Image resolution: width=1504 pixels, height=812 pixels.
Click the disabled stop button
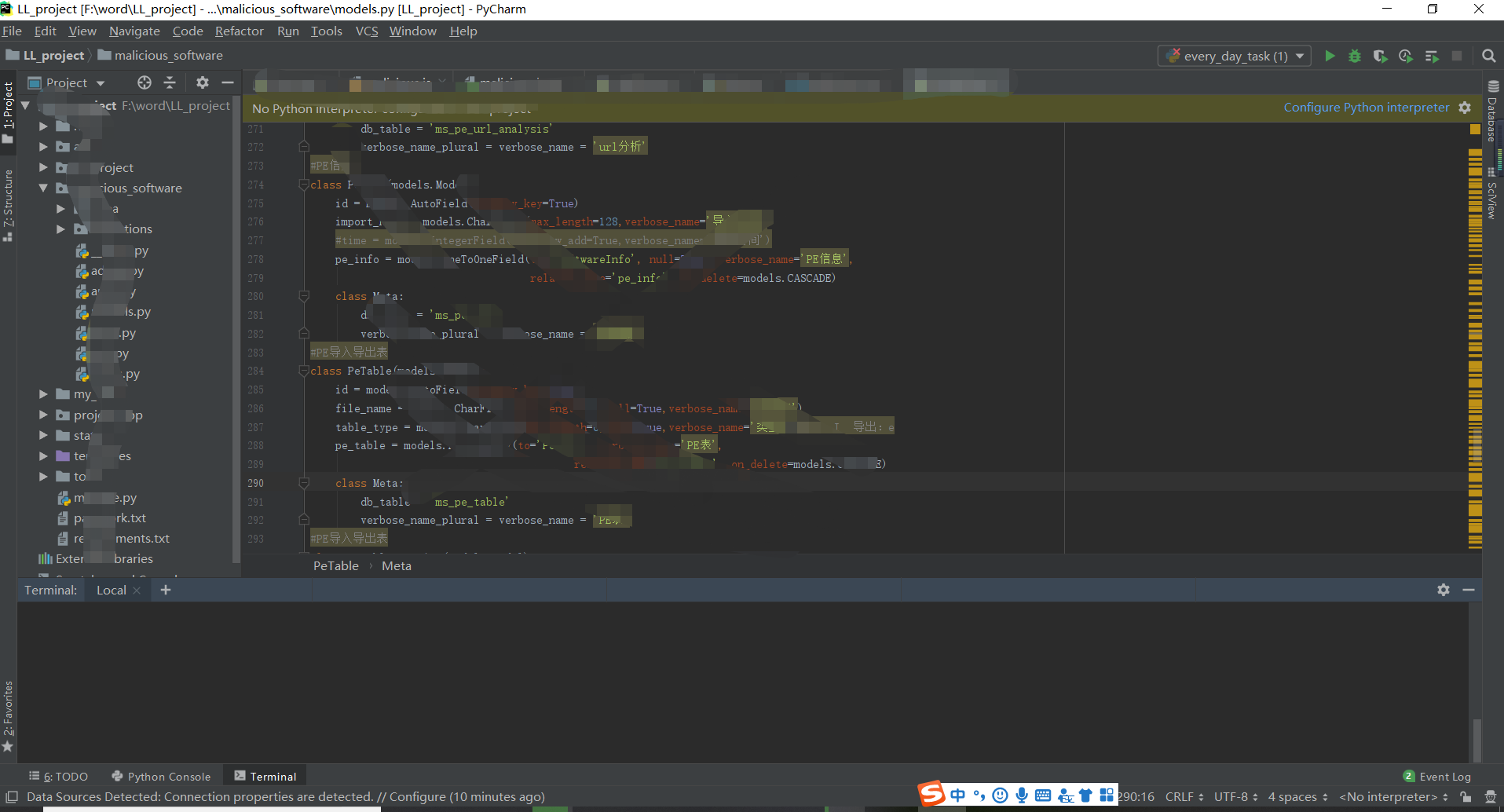1457,56
